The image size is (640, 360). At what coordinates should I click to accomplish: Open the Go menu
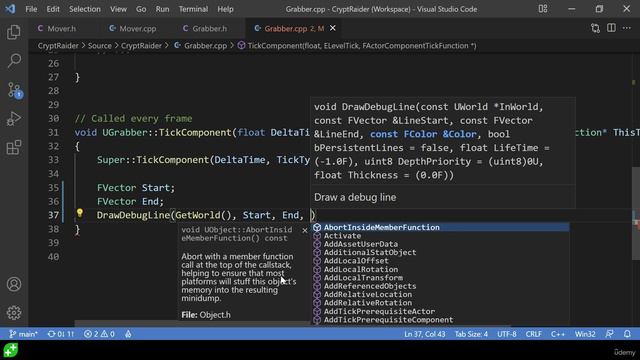(141, 9)
